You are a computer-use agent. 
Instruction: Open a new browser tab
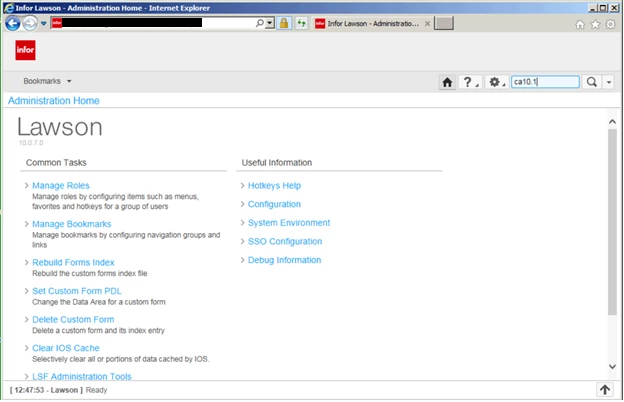[x=444, y=23]
